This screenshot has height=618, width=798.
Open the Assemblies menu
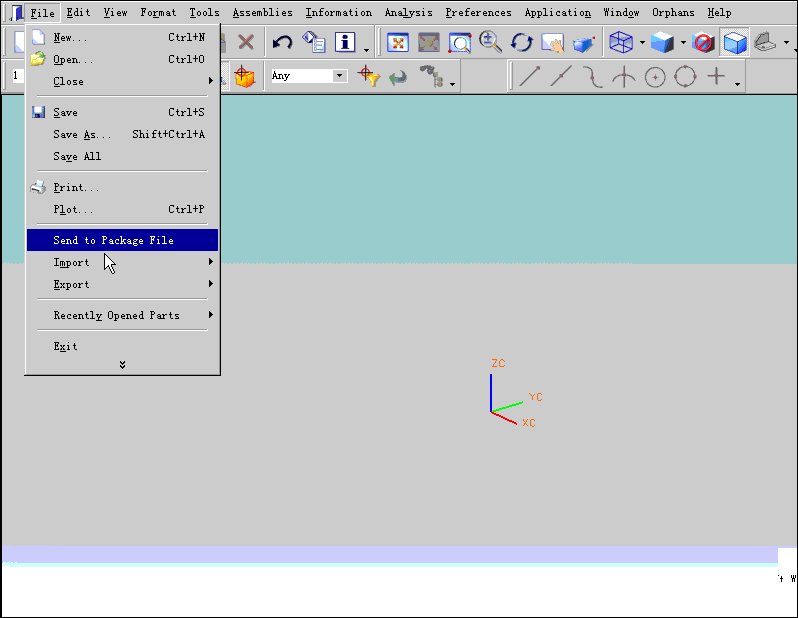(x=263, y=13)
